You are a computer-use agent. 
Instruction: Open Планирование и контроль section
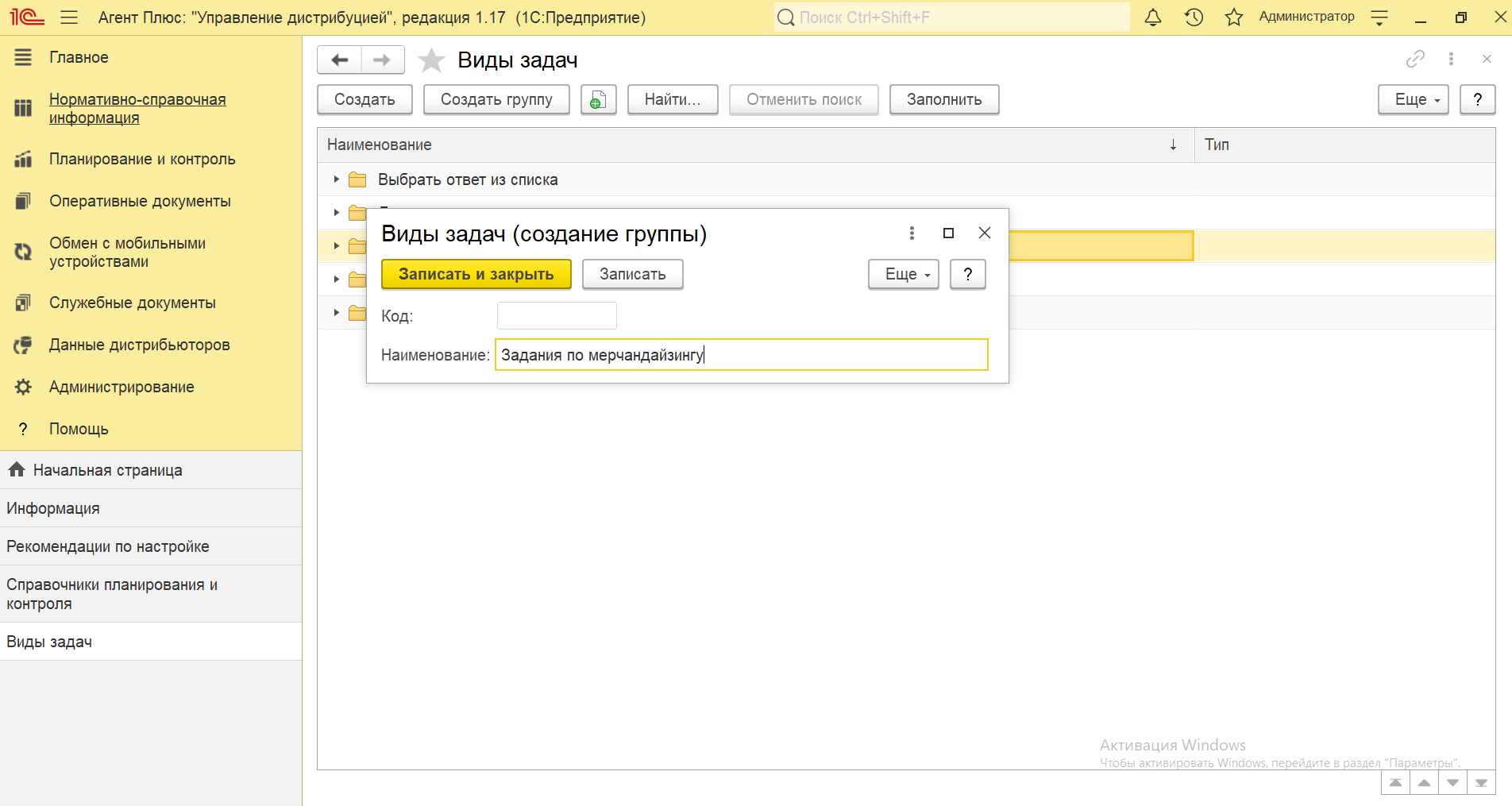click(142, 159)
